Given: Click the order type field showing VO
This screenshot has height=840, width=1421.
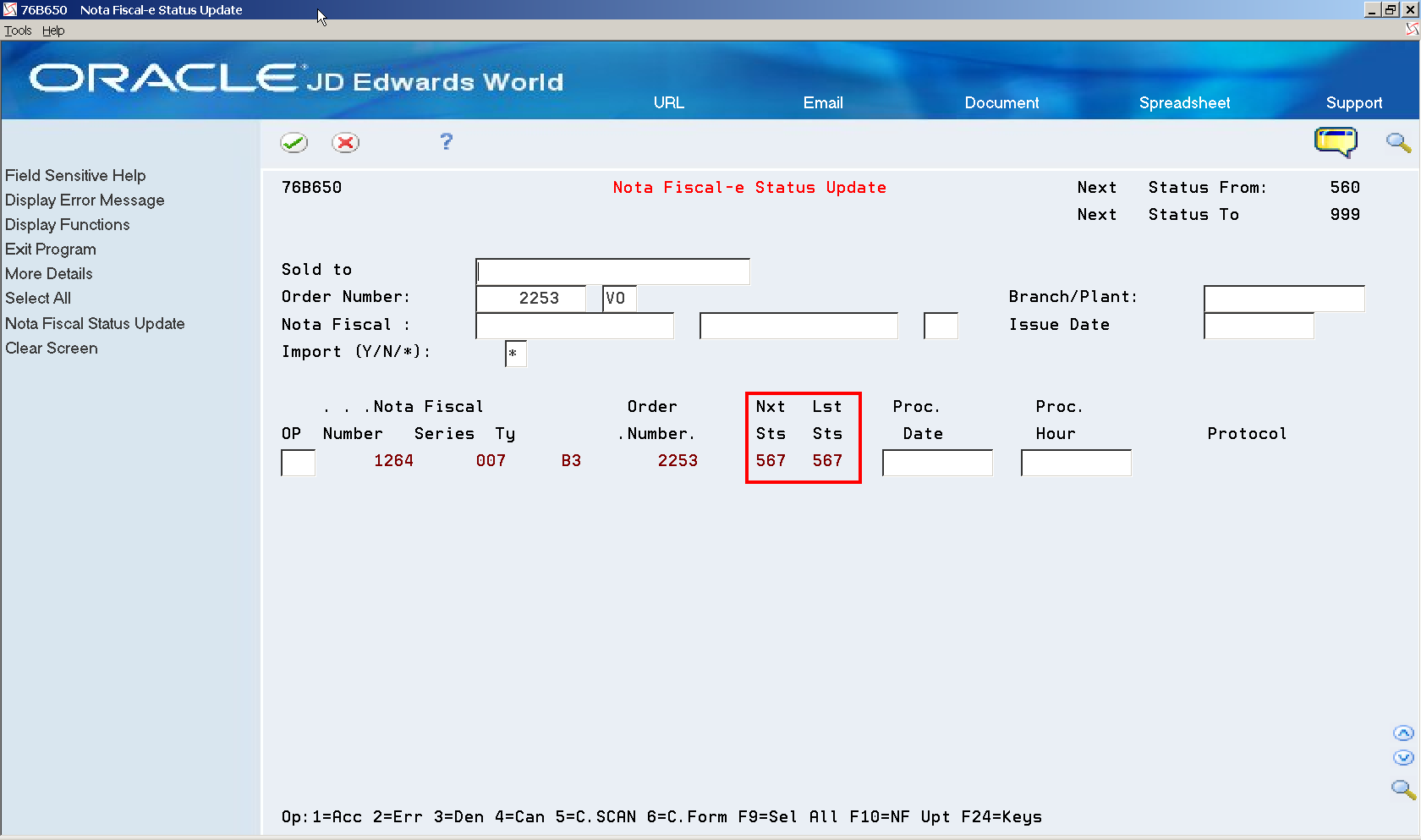Looking at the screenshot, I should 620,299.
